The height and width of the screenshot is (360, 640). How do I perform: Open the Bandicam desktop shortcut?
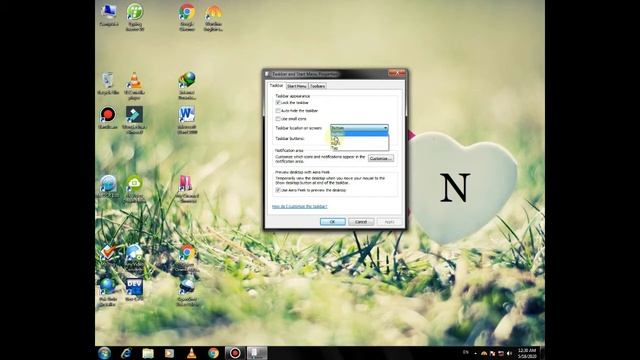click(x=108, y=118)
